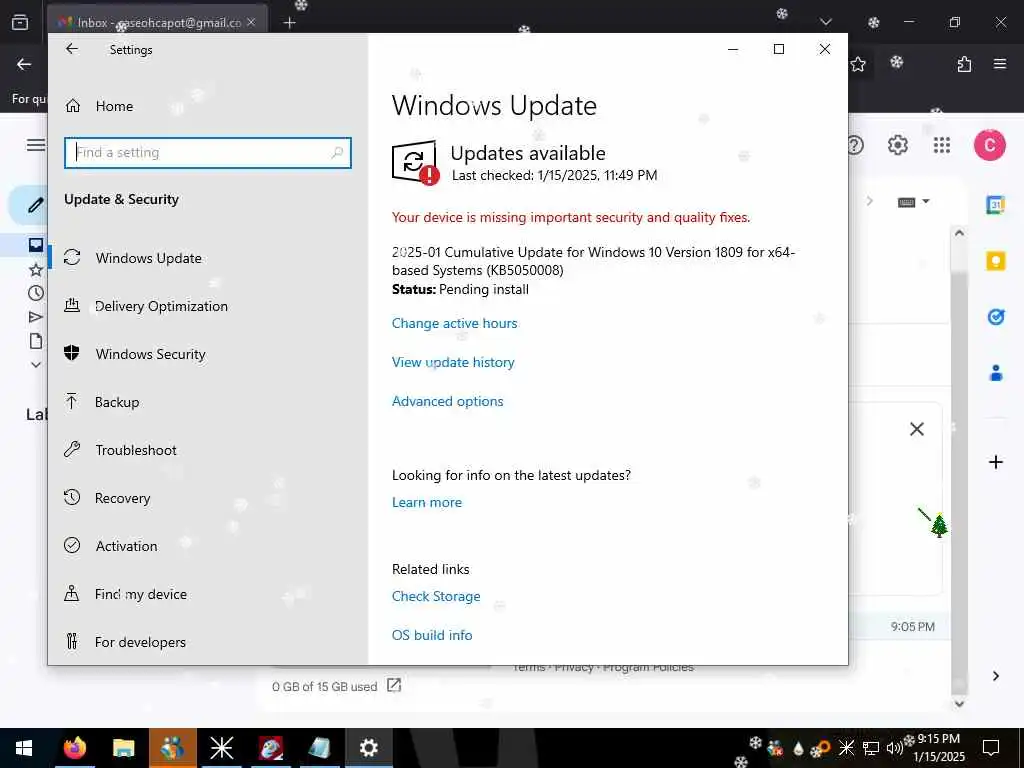Open Gmail Drafts folder icon
Screen dimensions: 1024x768
[x=36, y=340]
